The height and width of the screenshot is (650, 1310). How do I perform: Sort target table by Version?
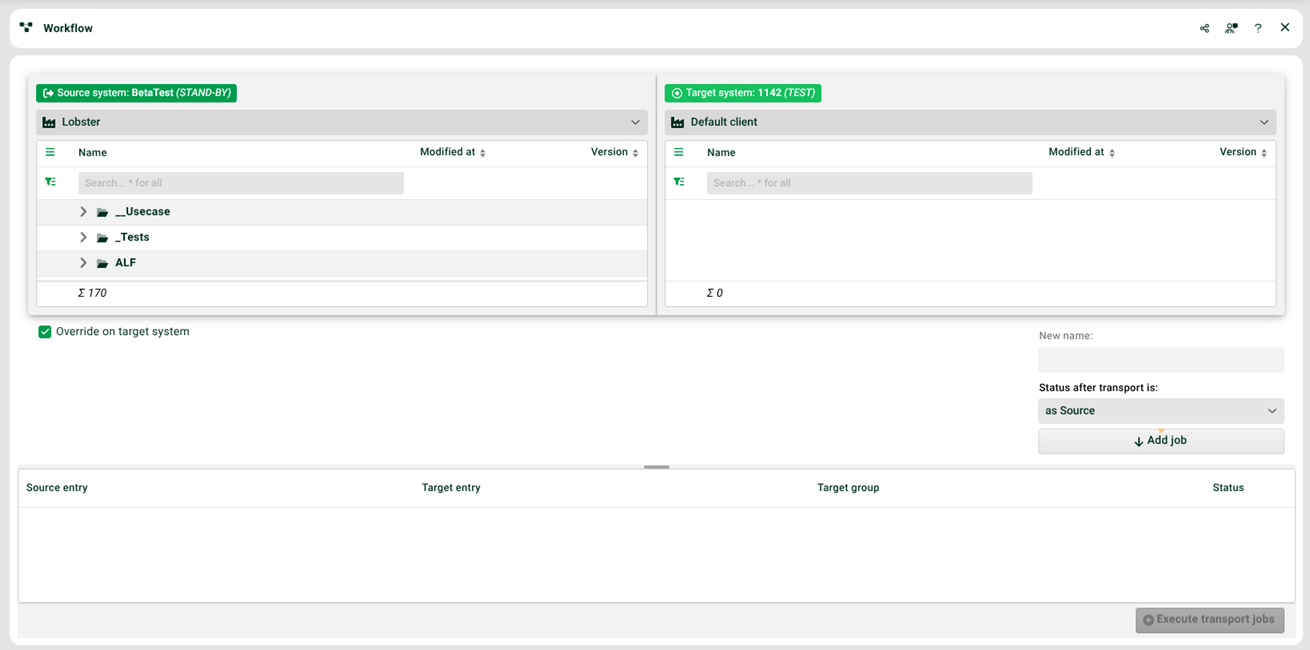tap(1243, 152)
